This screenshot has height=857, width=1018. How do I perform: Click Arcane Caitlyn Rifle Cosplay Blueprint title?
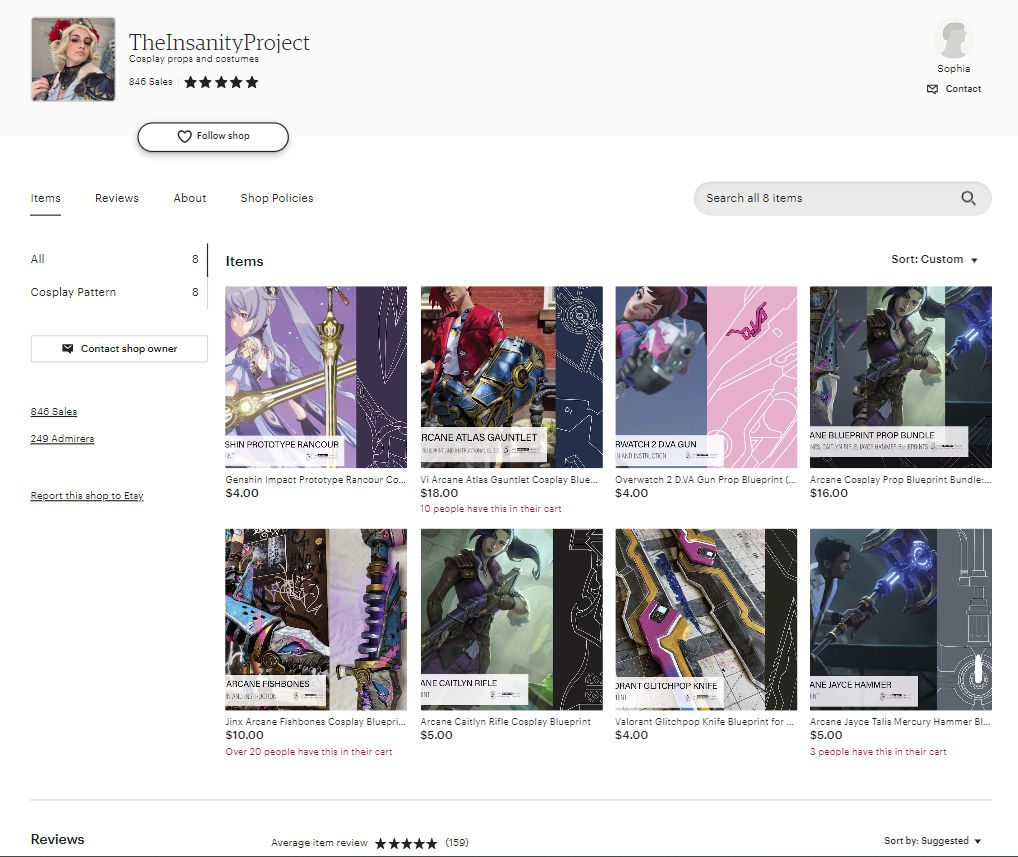[x=506, y=722]
